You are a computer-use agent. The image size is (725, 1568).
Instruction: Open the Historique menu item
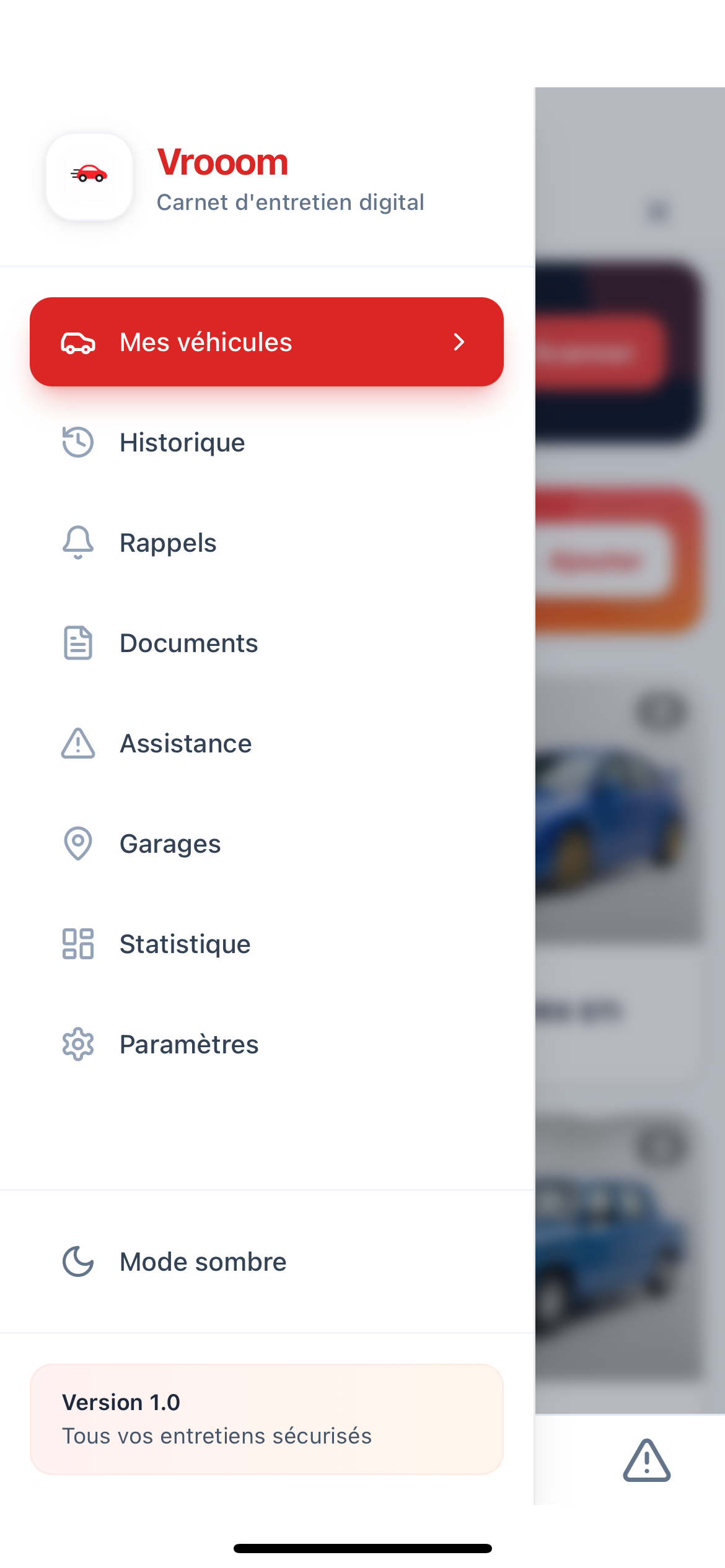tap(182, 442)
